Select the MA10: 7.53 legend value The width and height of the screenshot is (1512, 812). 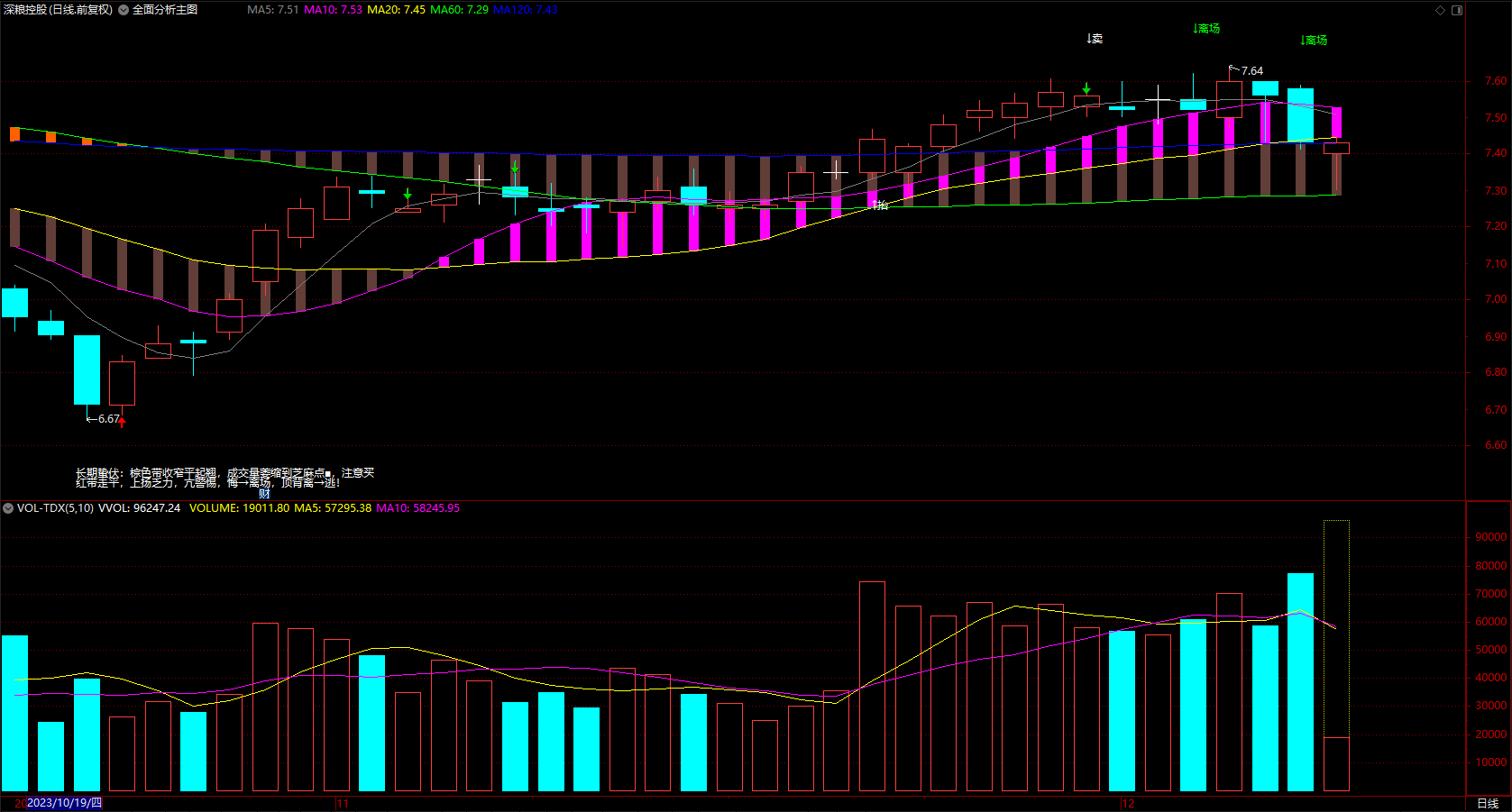333,10
